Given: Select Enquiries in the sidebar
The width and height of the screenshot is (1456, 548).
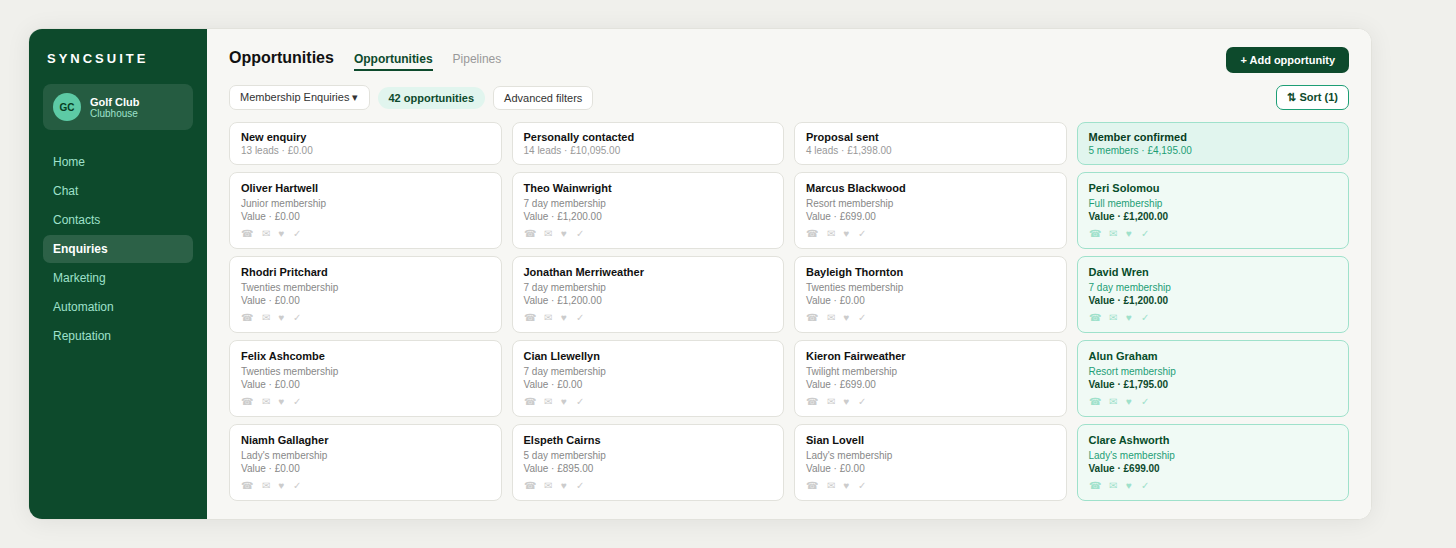Looking at the screenshot, I should click(x=118, y=249).
